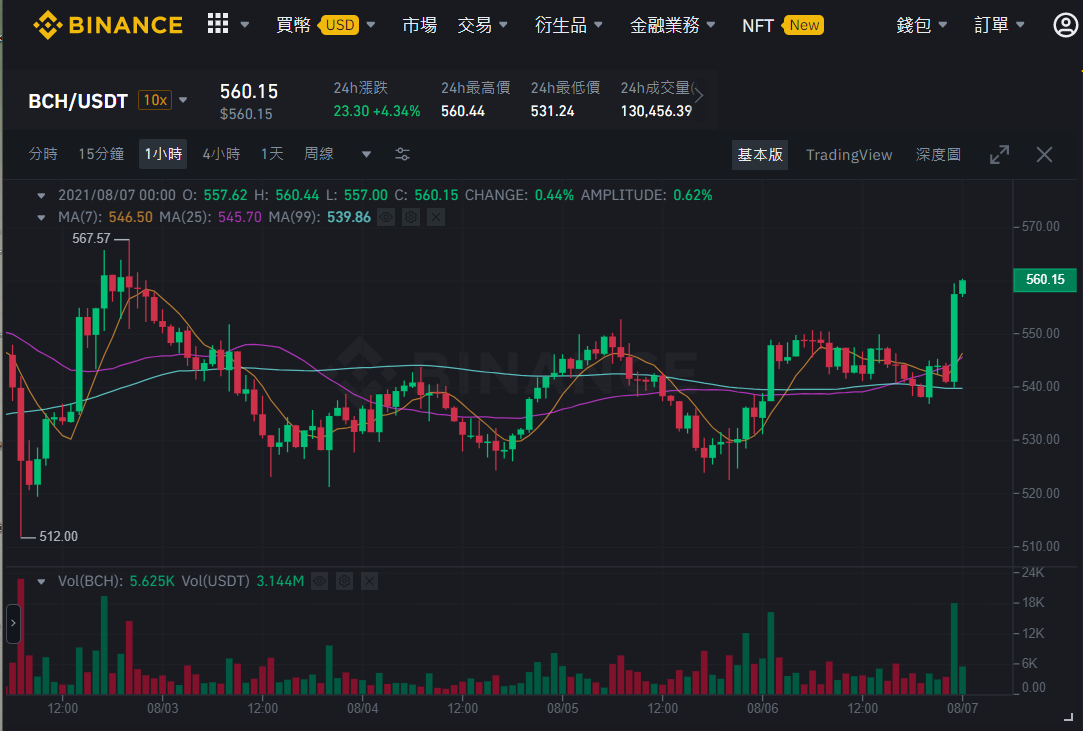The height and width of the screenshot is (731, 1083).
Task: Go to the 市場 page
Action: coord(420,26)
